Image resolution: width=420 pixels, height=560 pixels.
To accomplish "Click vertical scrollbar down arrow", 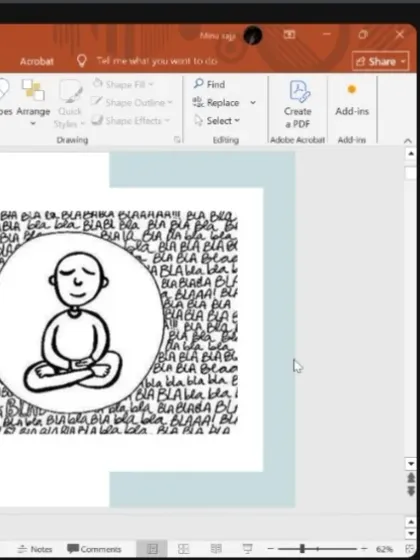I will [411, 464].
